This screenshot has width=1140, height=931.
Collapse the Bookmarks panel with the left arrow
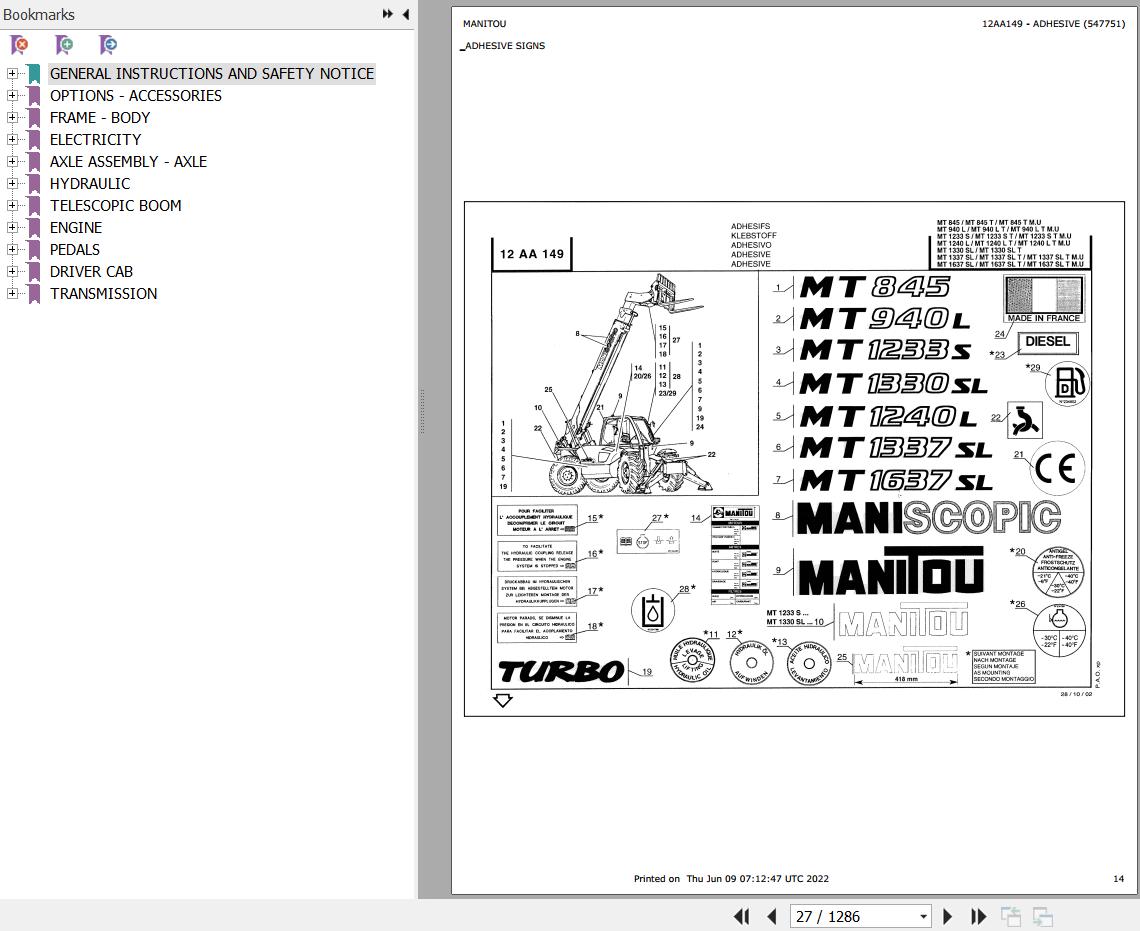[406, 14]
